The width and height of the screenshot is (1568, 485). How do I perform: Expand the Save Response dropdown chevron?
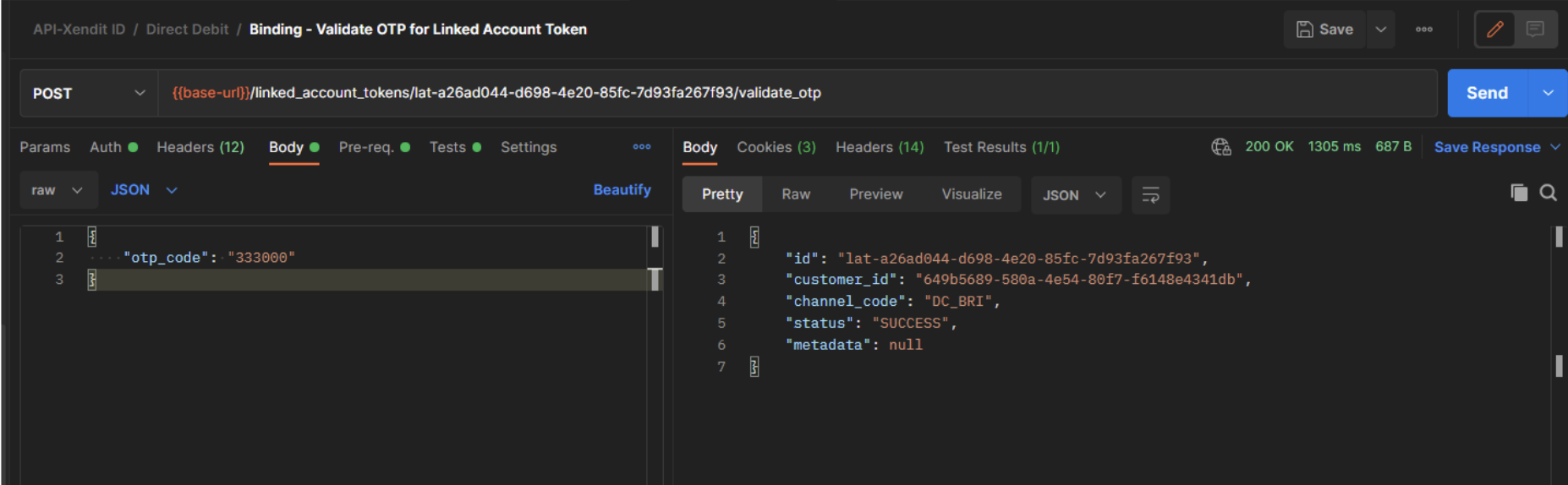(1554, 147)
